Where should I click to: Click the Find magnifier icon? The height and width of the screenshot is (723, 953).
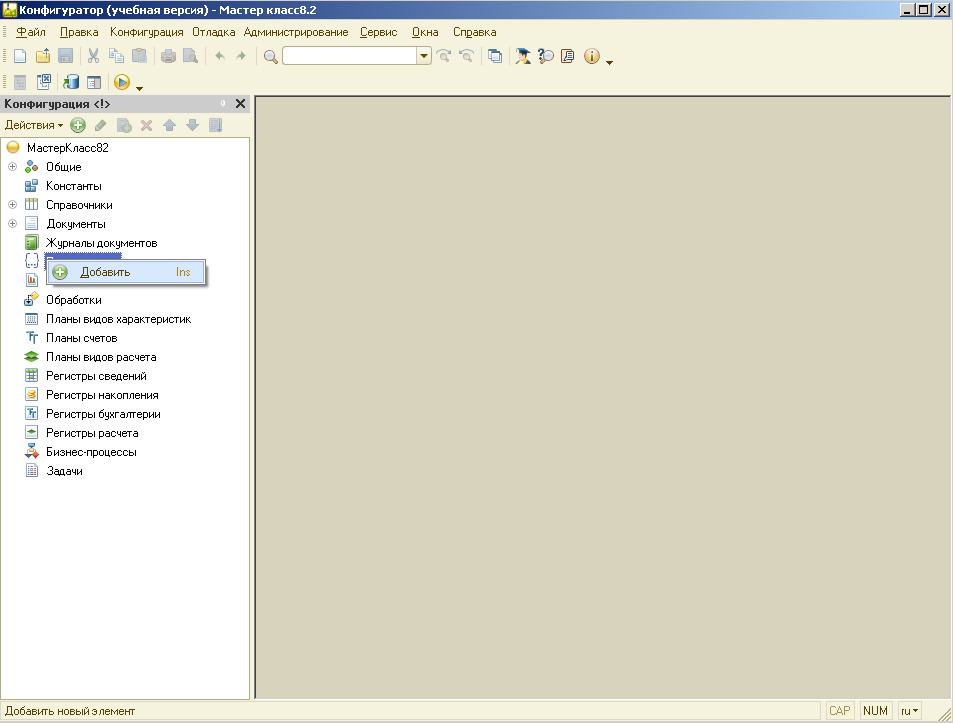[270, 57]
